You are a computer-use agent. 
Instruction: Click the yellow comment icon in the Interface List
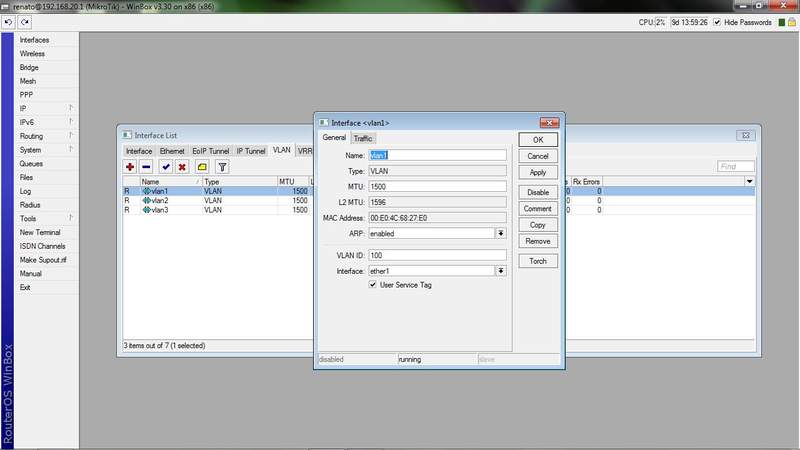(x=202, y=167)
